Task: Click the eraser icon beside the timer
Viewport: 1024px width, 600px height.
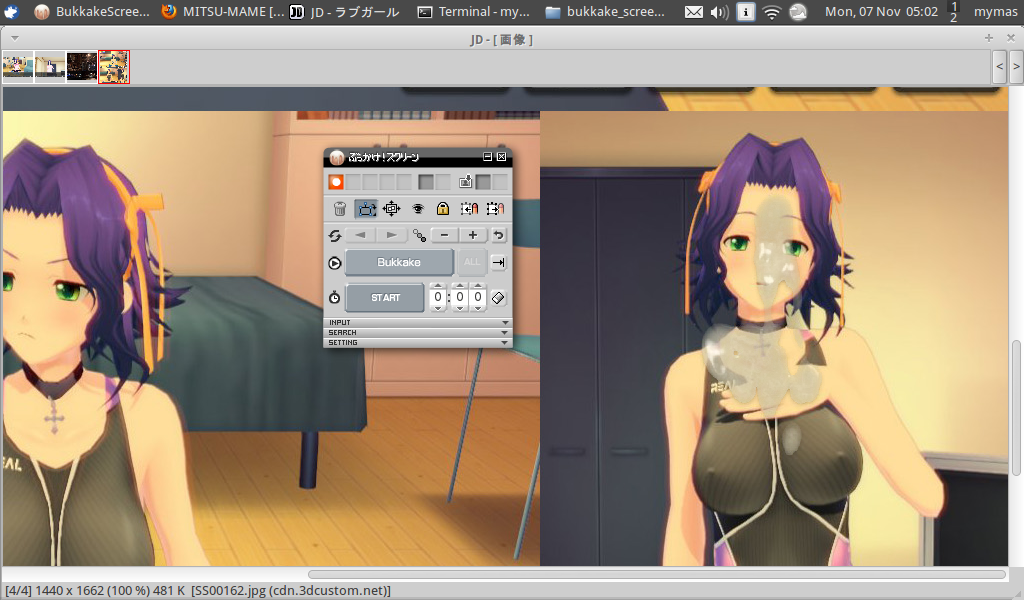Action: (499, 298)
